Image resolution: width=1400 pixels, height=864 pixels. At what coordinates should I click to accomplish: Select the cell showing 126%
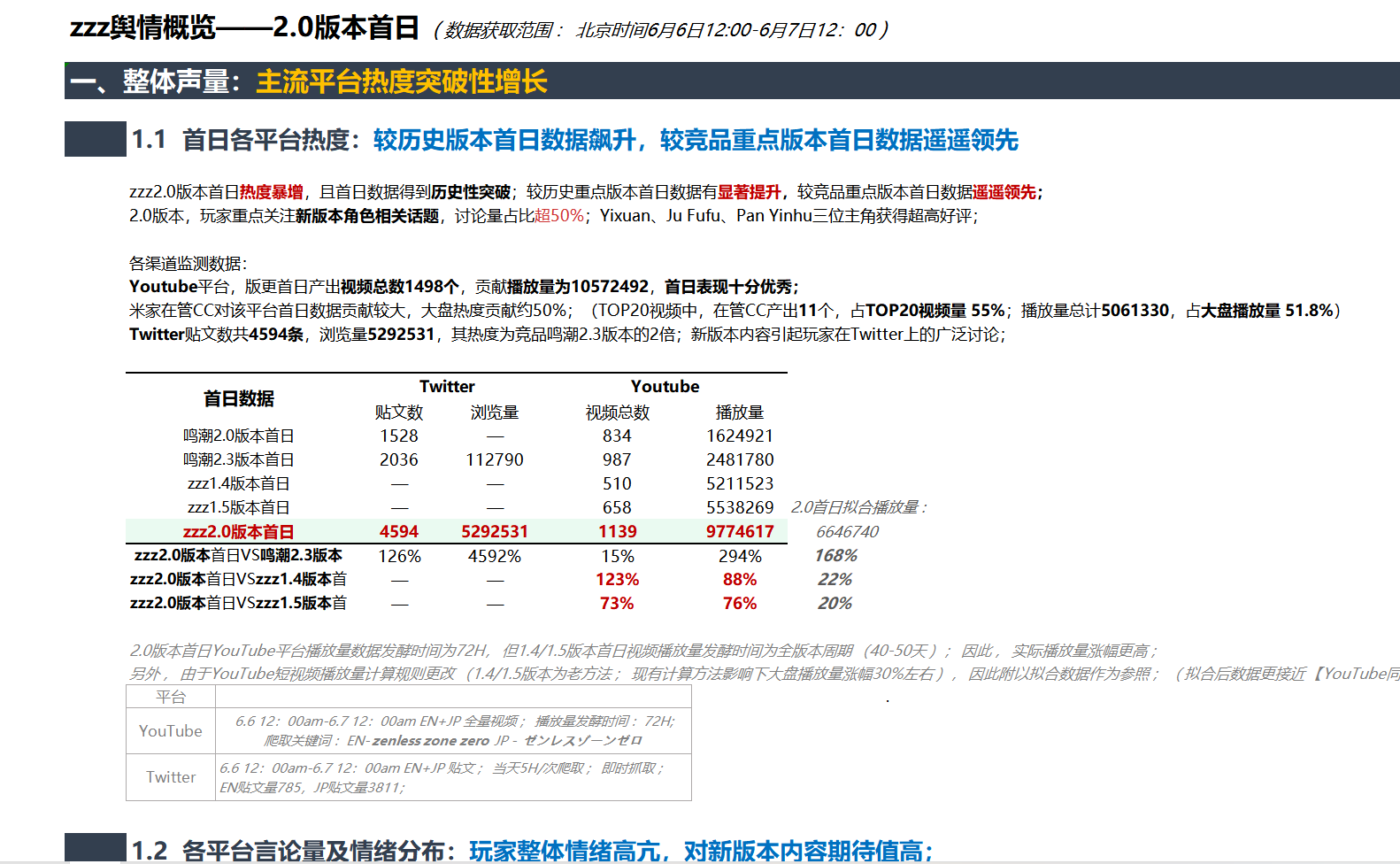pyautogui.click(x=399, y=556)
